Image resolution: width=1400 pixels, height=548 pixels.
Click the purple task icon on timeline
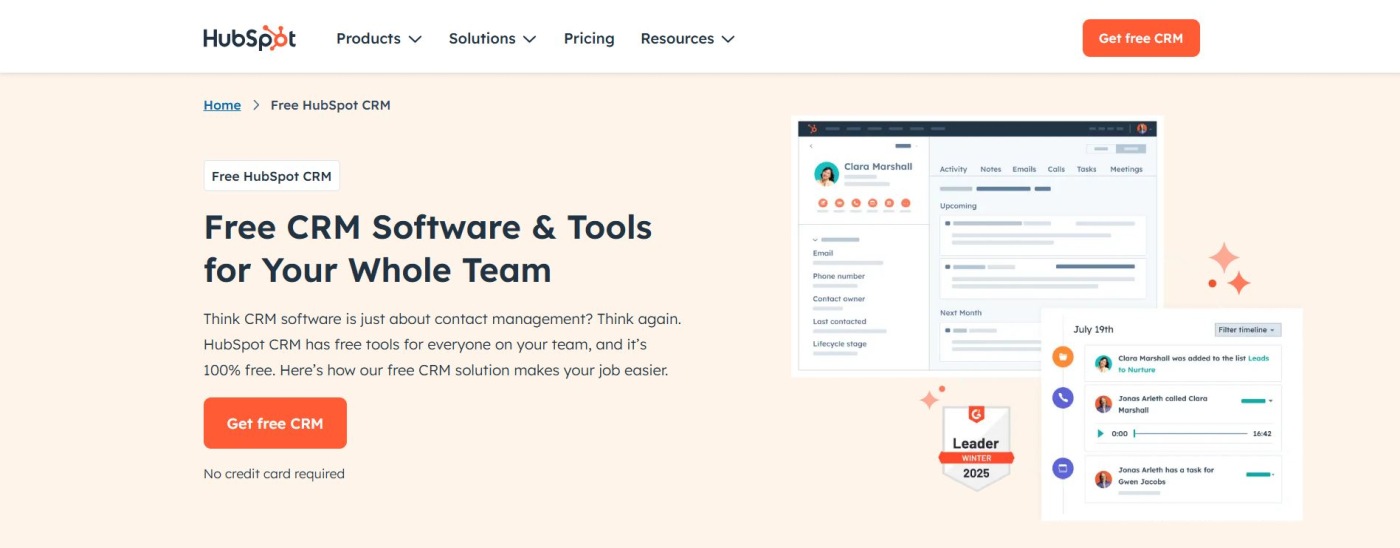1063,468
